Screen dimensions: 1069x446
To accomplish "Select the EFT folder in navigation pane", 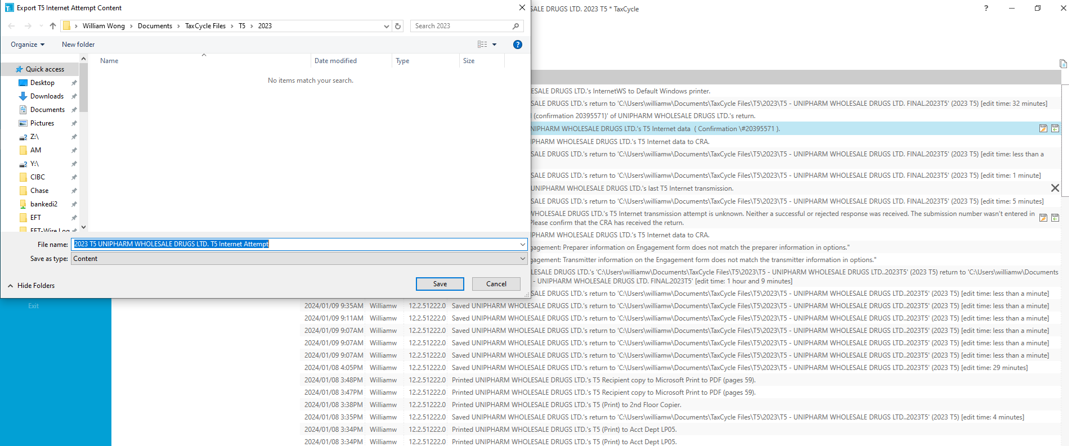I will (36, 218).
